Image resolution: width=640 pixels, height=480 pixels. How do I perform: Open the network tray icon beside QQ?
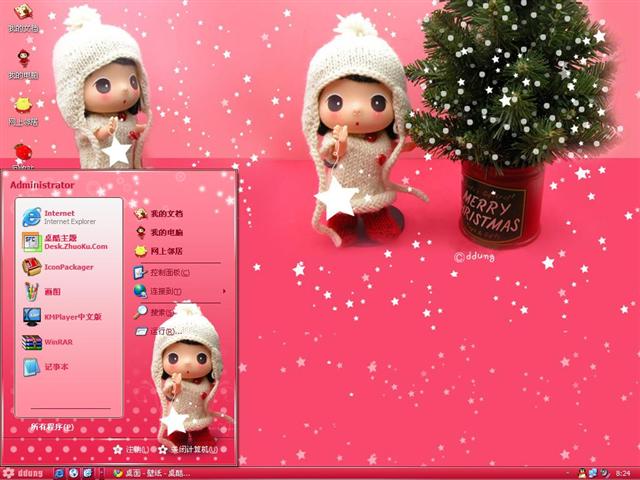(593, 473)
